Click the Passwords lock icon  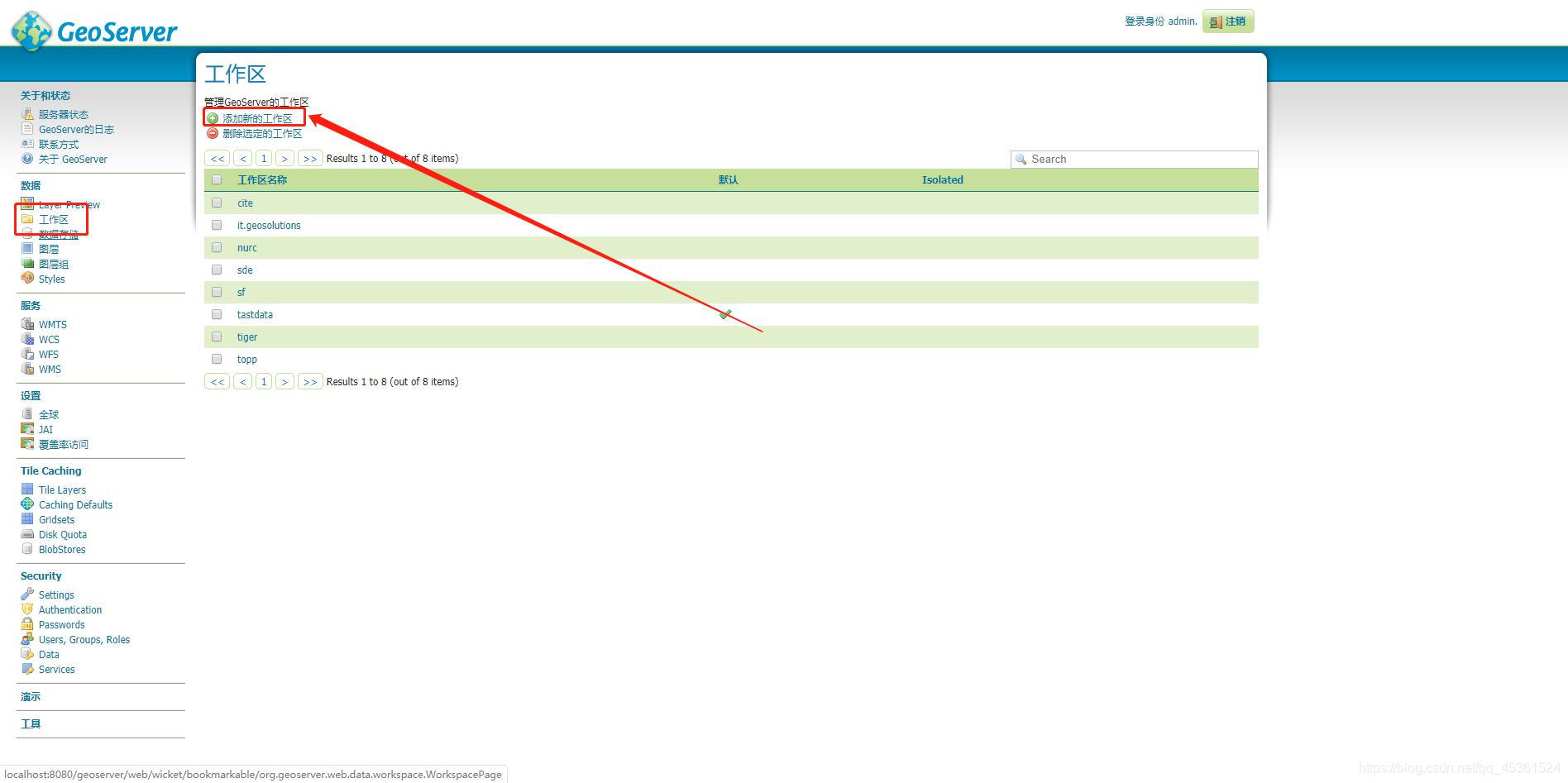pos(27,624)
